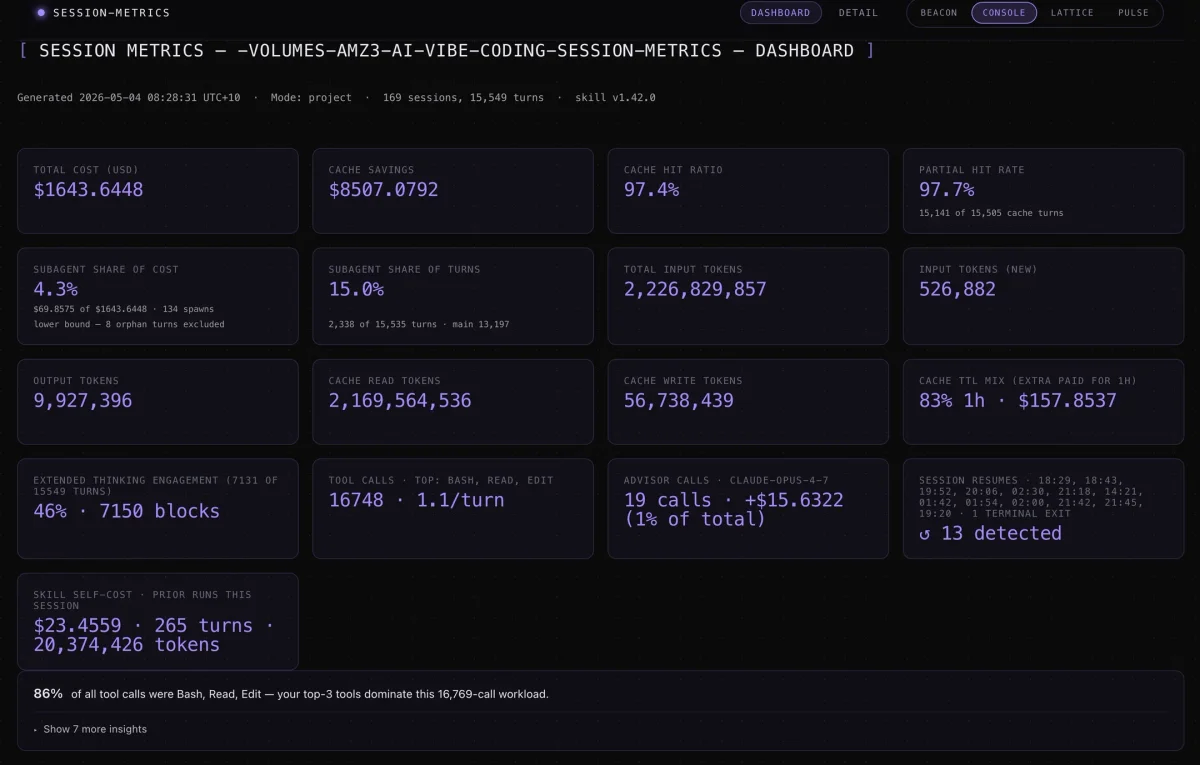
Task: Click the purple session-metrics logo dot
Action: coord(41,13)
